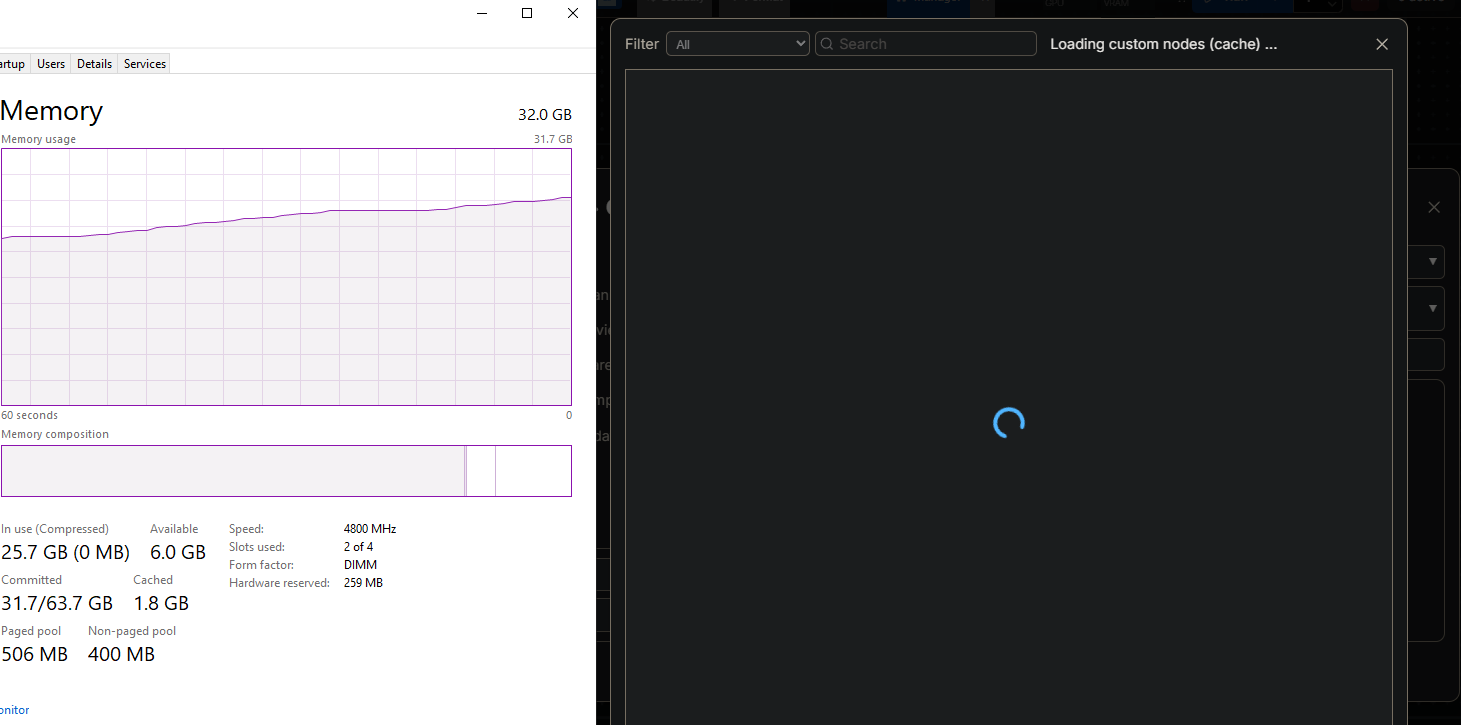This screenshot has width=1461, height=725.
Task: Expand the lower dropdown arrow in background dialog
Action: coord(1433,308)
